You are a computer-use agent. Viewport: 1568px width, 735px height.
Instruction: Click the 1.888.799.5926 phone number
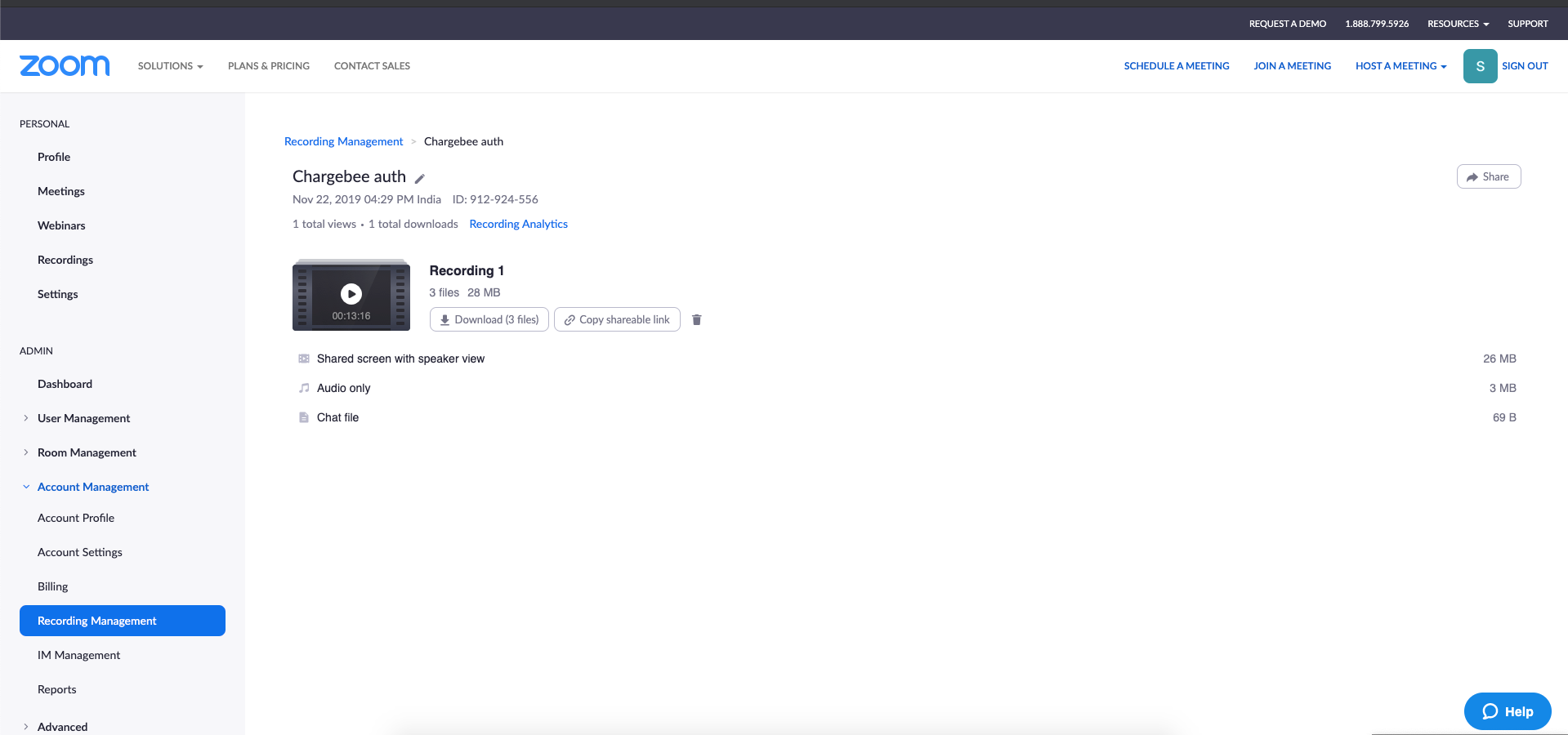1377,24
